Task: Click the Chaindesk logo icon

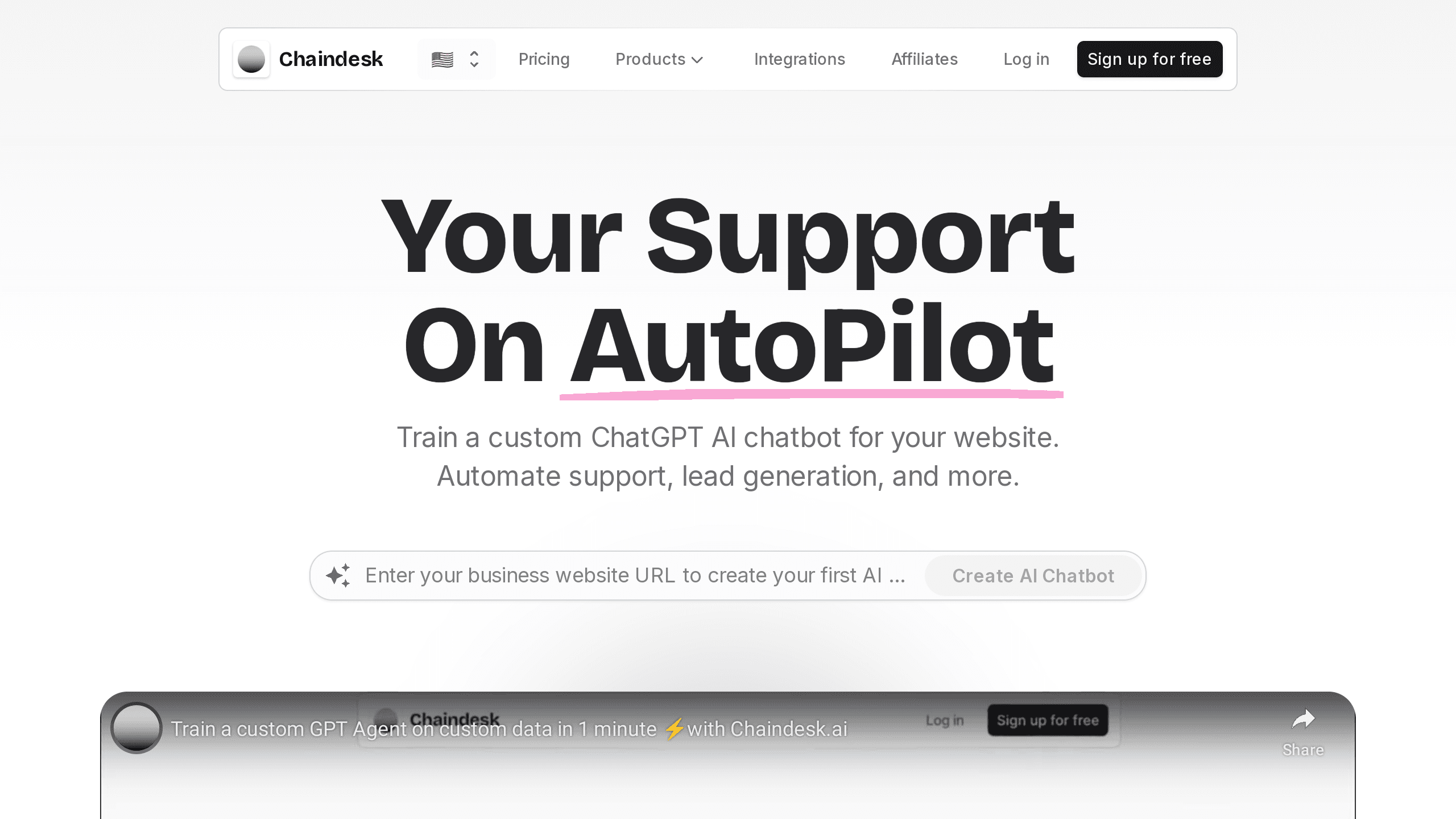Action: (x=251, y=59)
